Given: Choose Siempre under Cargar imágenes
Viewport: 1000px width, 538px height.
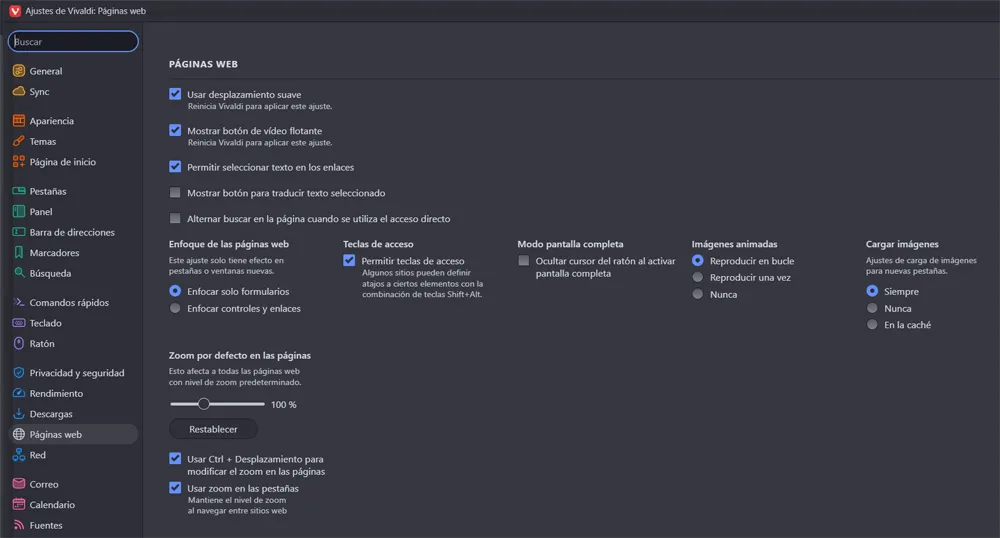Looking at the screenshot, I should pos(872,291).
